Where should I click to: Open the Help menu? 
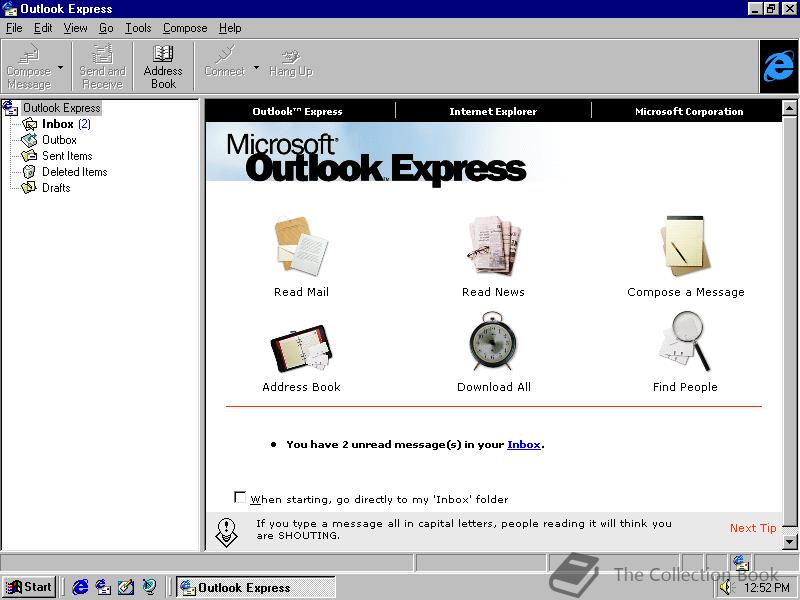[x=230, y=28]
